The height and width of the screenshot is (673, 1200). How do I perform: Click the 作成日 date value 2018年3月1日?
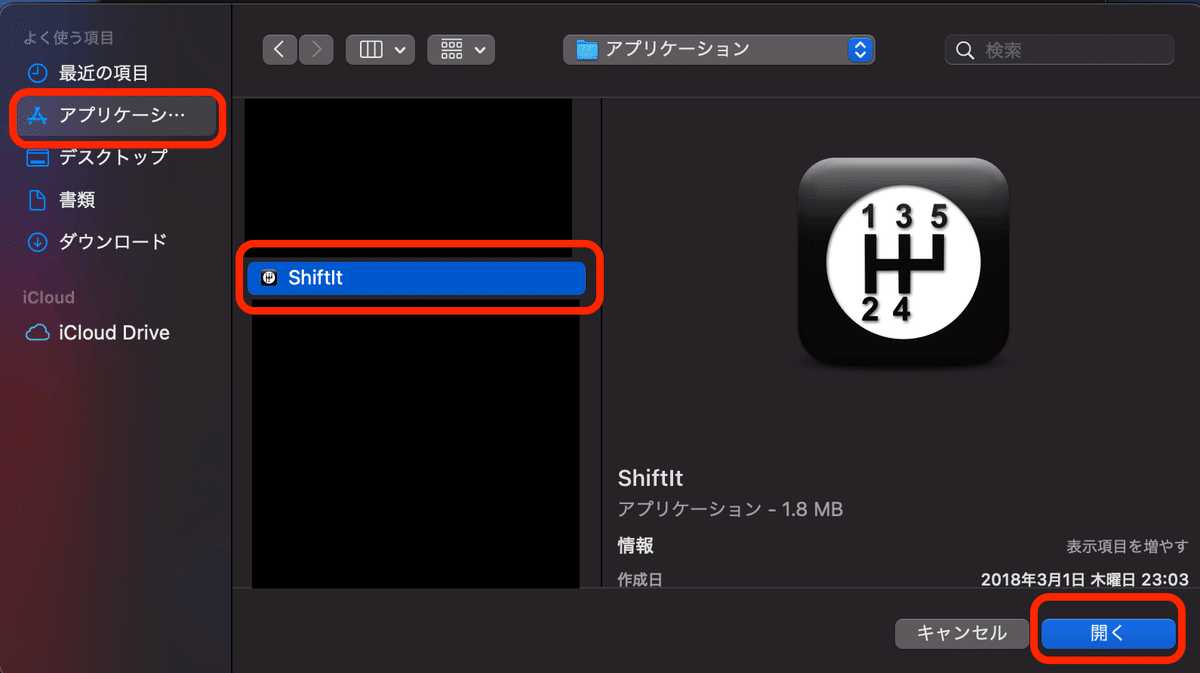(x=1085, y=579)
